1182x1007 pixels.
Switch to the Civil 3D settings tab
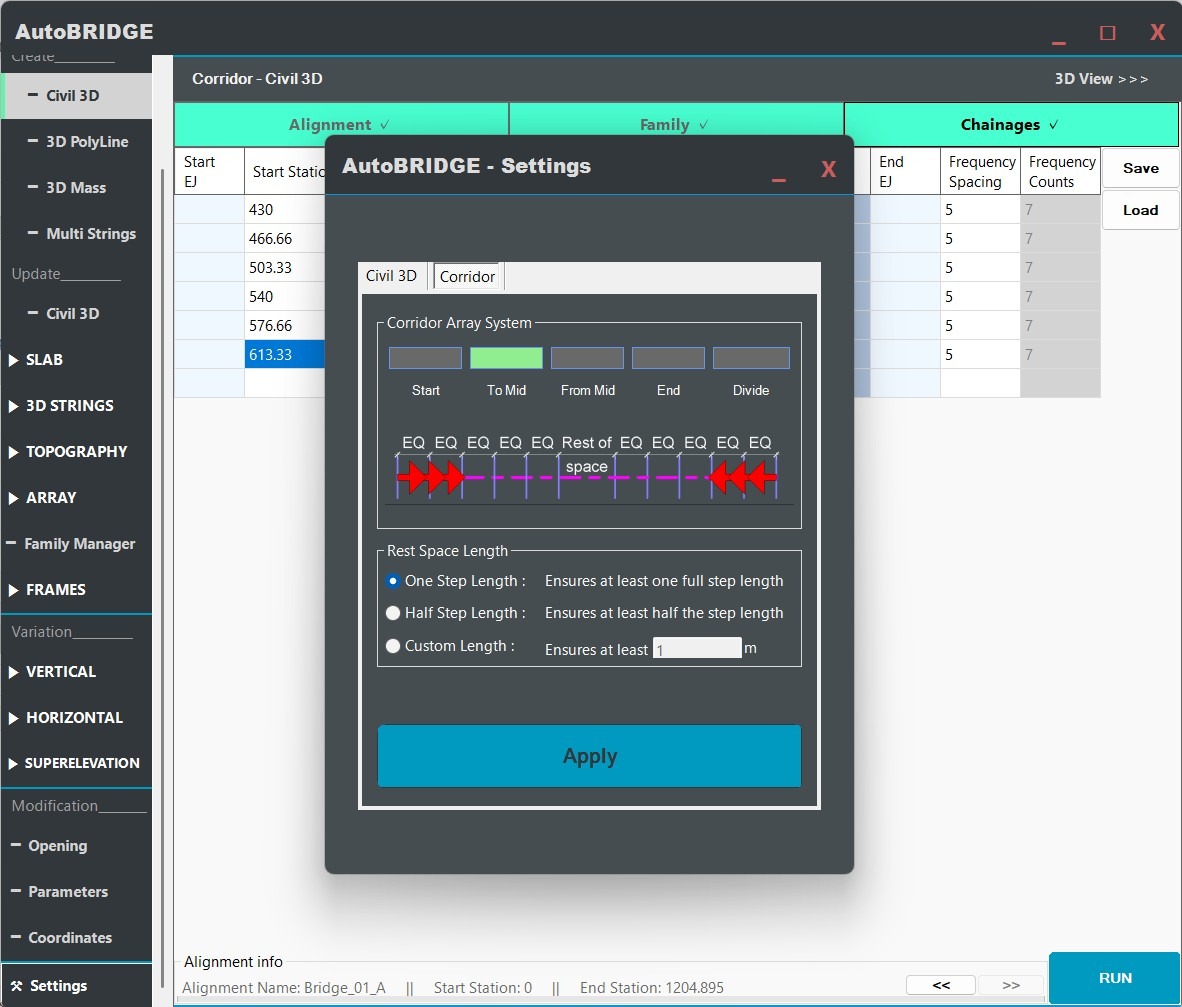pyautogui.click(x=391, y=276)
